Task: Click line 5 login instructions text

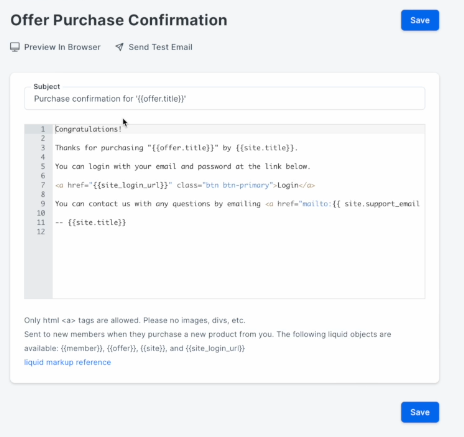Action: coord(183,167)
